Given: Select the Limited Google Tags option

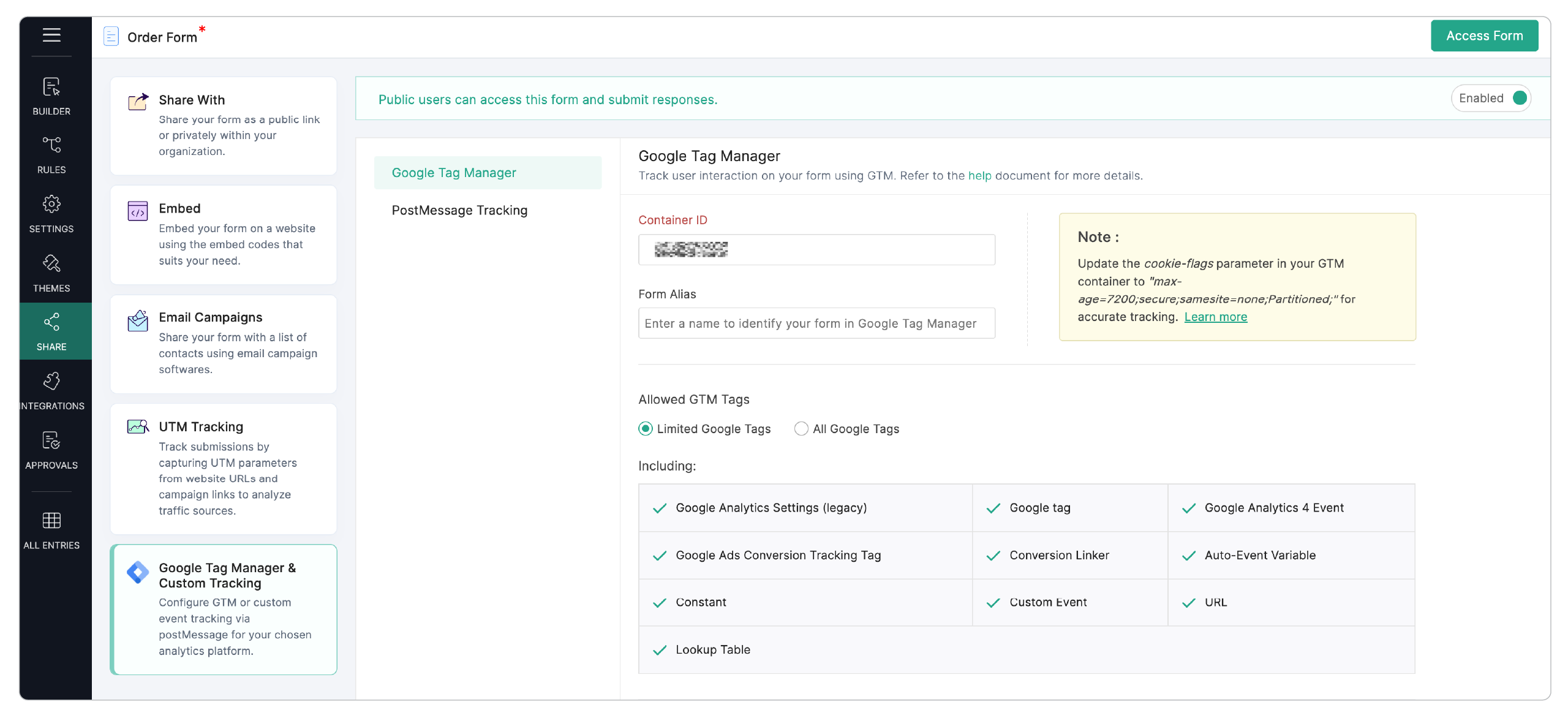Looking at the screenshot, I should 644,429.
